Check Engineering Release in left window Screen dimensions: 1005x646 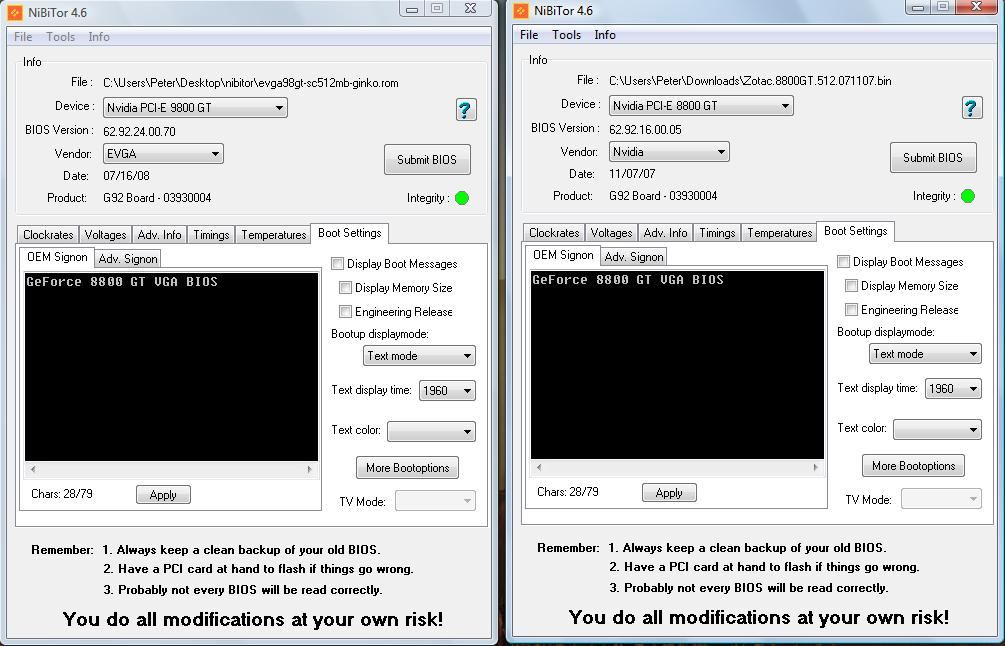pos(345,311)
